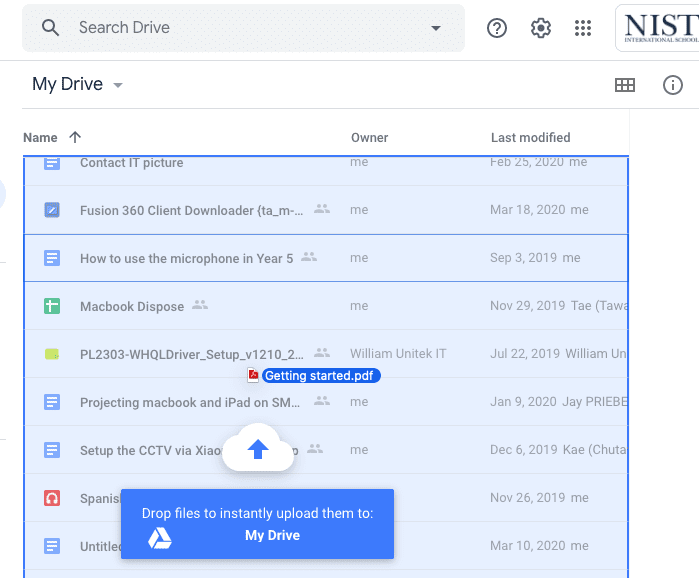699x578 pixels.
Task: Click the Macbook Dispose spreadsheet icon
Action: 52,306
